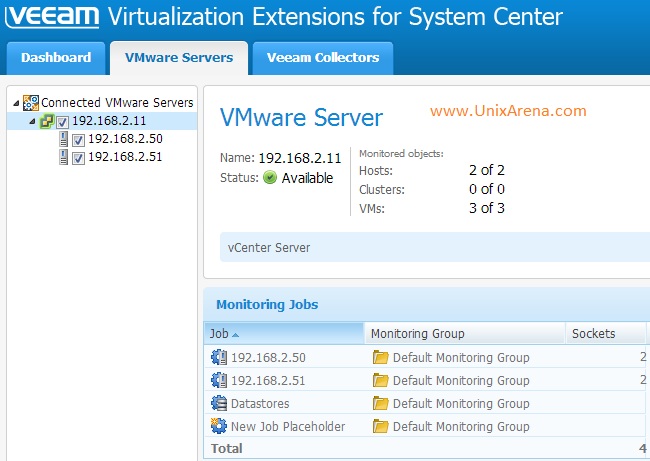Uncheck the 192.168.2.51 checkbox in tree
650x461 pixels.
(x=78, y=158)
